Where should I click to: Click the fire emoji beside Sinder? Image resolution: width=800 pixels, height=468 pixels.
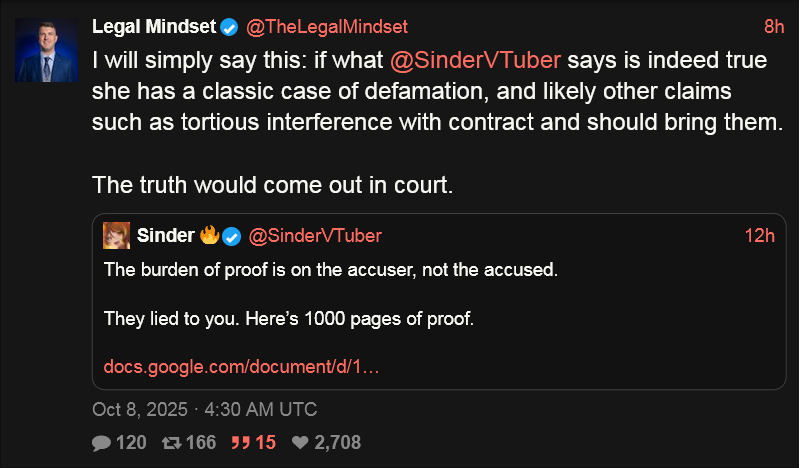[209, 236]
